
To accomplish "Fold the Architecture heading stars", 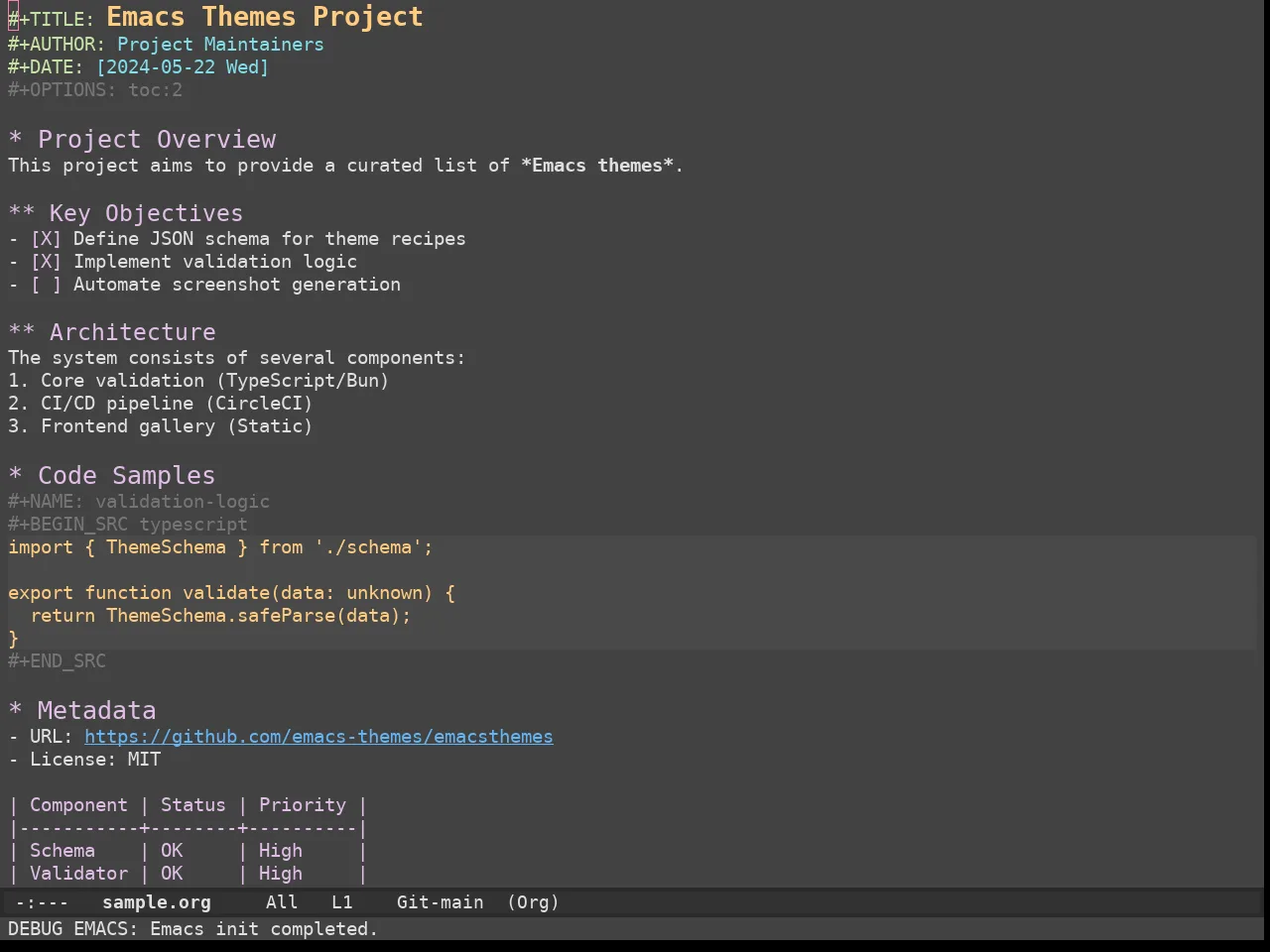I will click(22, 332).
